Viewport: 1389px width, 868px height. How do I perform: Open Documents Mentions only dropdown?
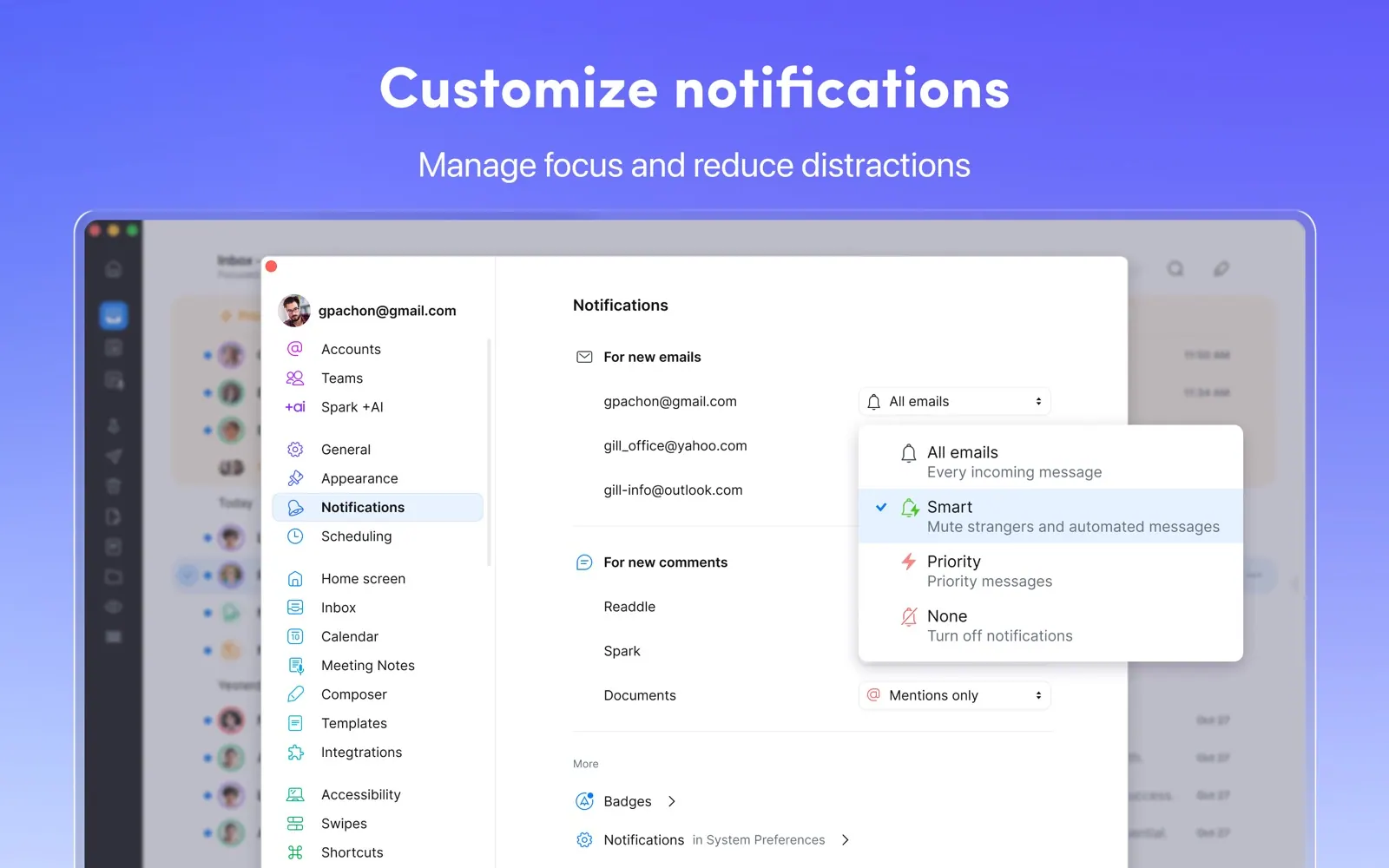tap(955, 695)
